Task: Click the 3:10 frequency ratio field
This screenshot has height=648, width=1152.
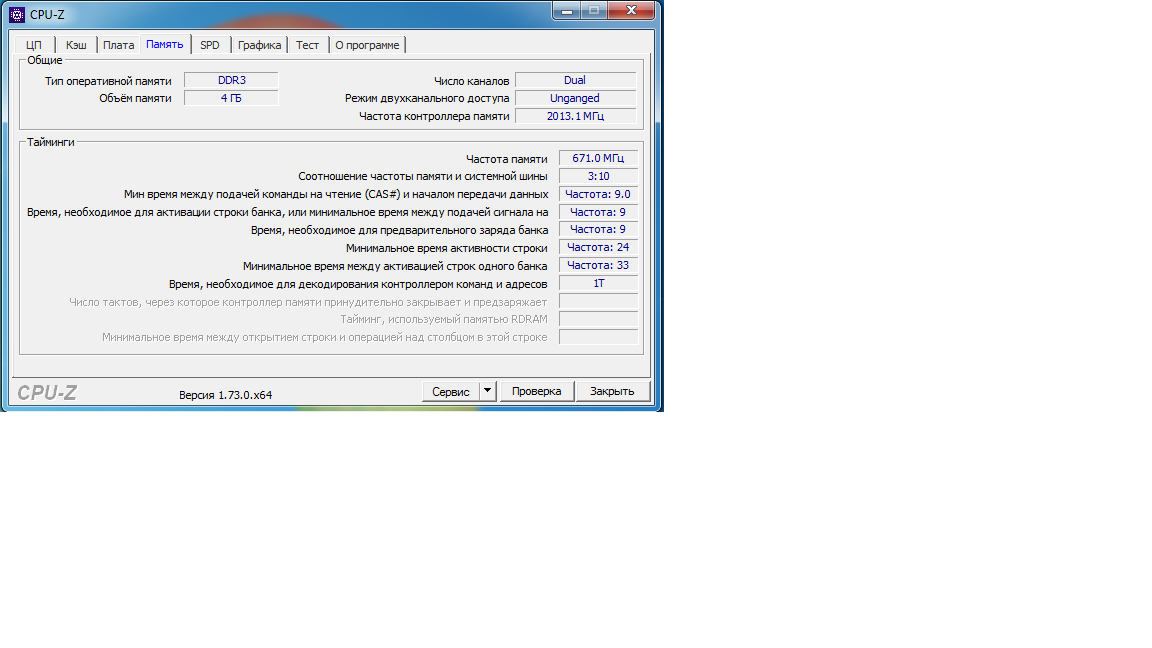Action: [x=598, y=176]
